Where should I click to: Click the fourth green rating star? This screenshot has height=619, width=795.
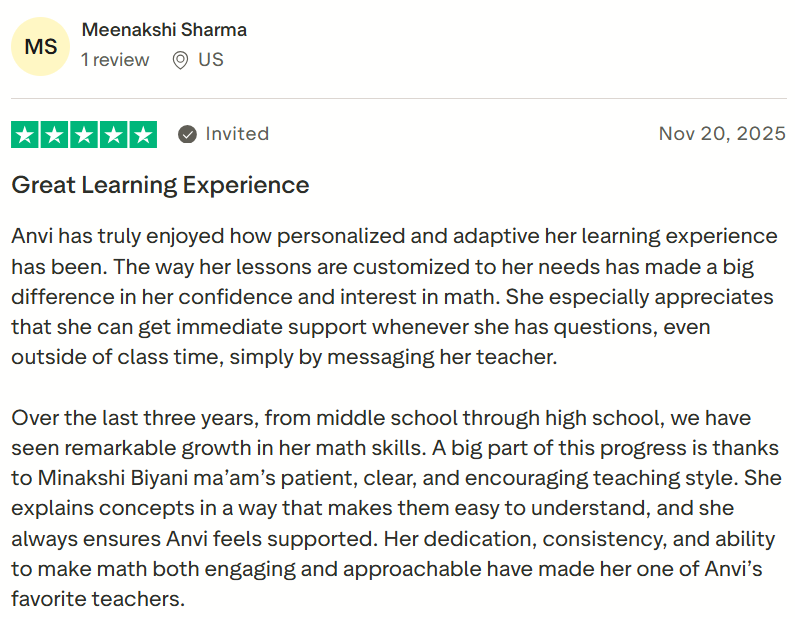pos(113,134)
